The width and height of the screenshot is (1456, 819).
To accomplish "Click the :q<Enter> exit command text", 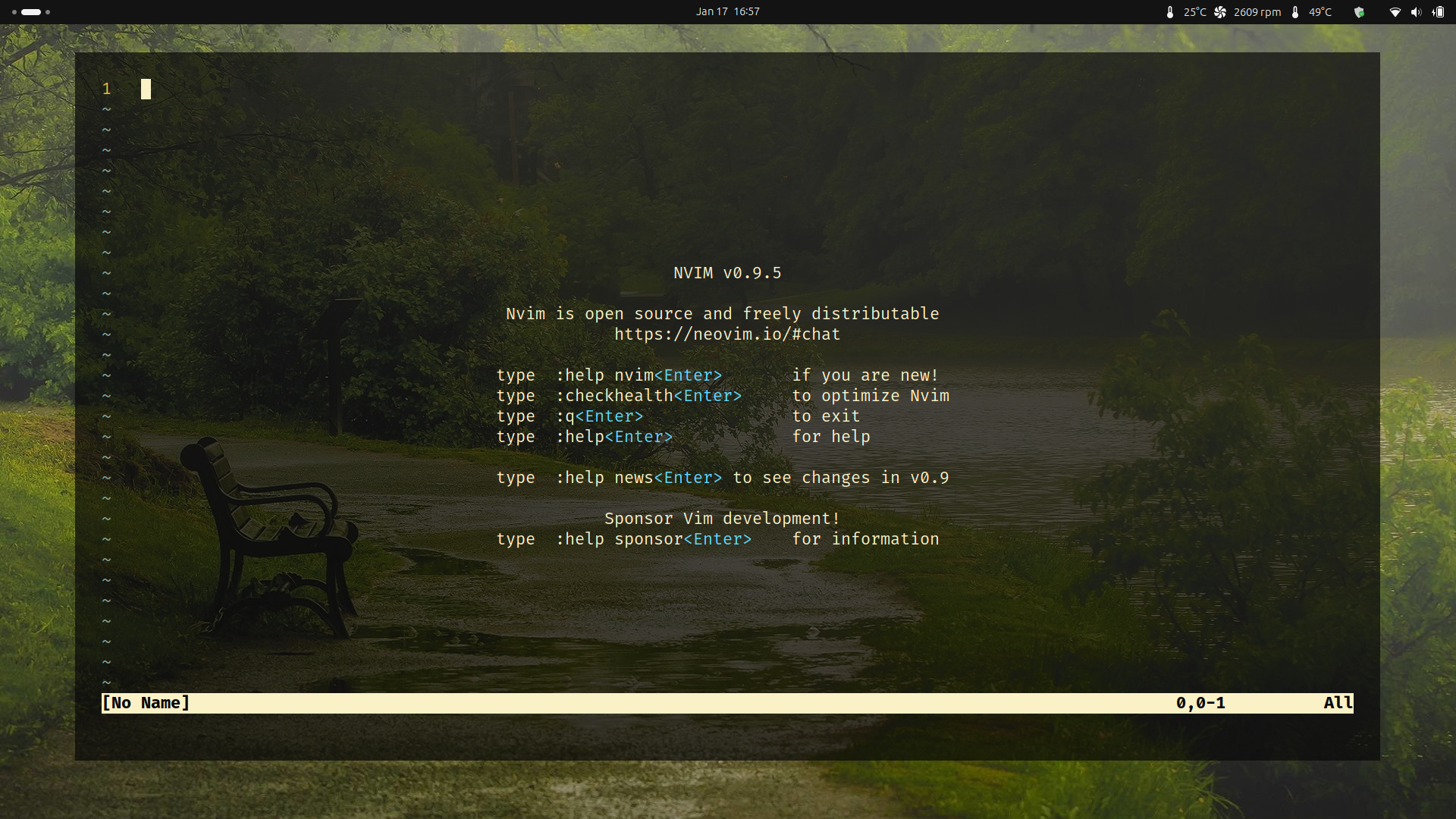I will coord(599,416).
